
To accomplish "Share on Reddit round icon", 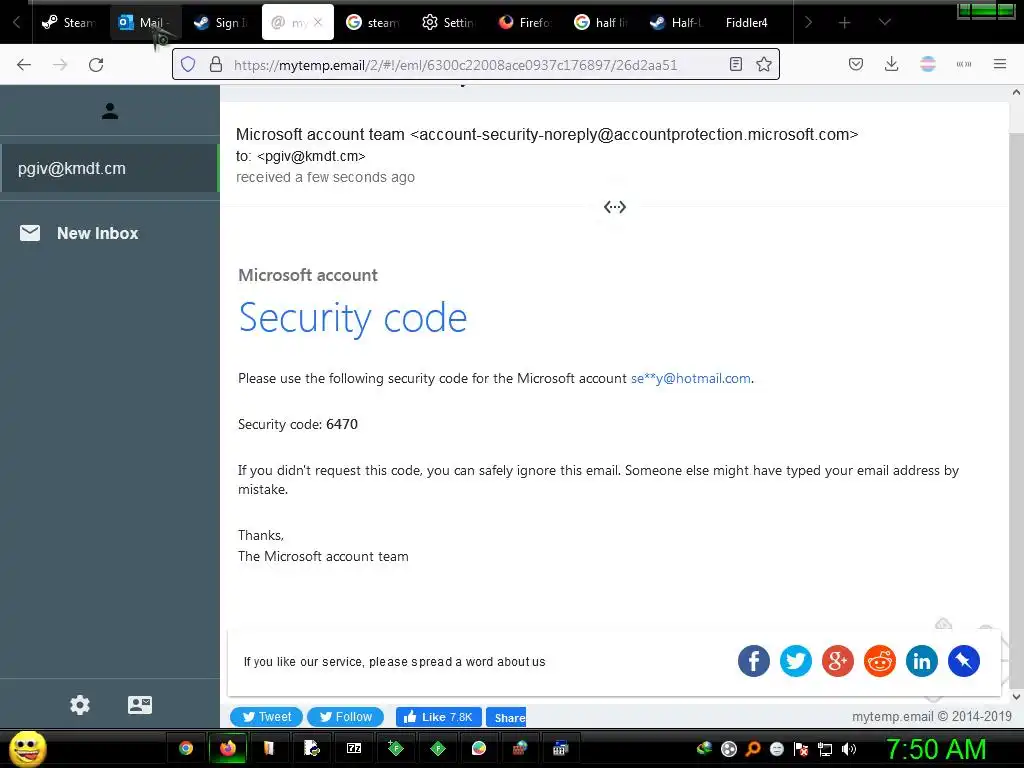I will 880,661.
